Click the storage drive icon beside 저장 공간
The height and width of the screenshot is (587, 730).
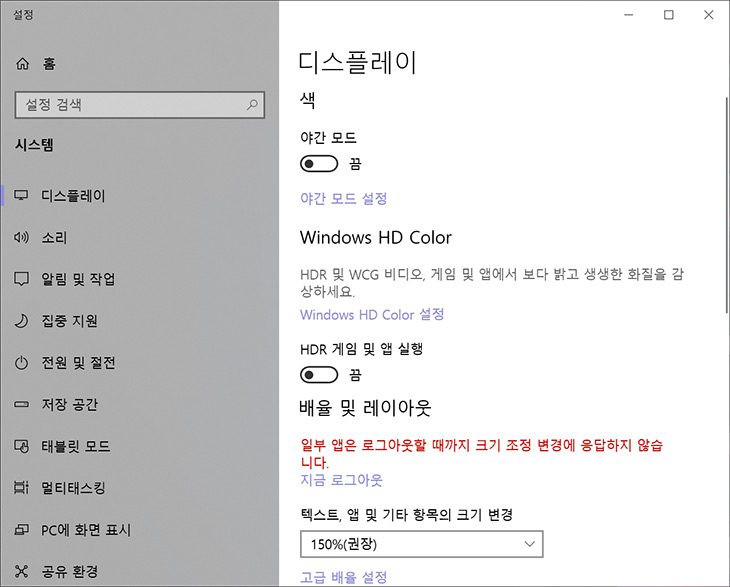21,404
